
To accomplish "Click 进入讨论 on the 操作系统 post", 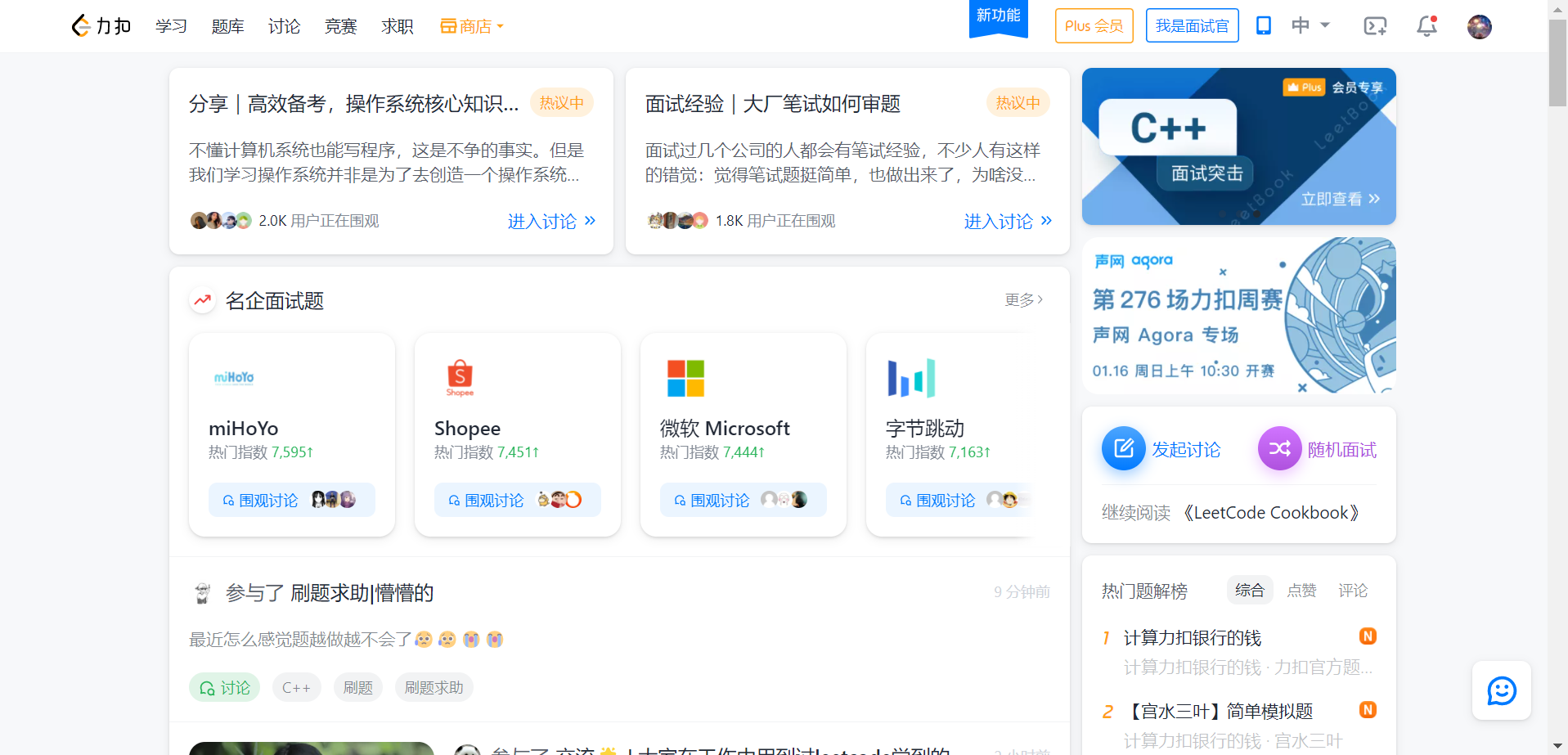I will click(551, 221).
